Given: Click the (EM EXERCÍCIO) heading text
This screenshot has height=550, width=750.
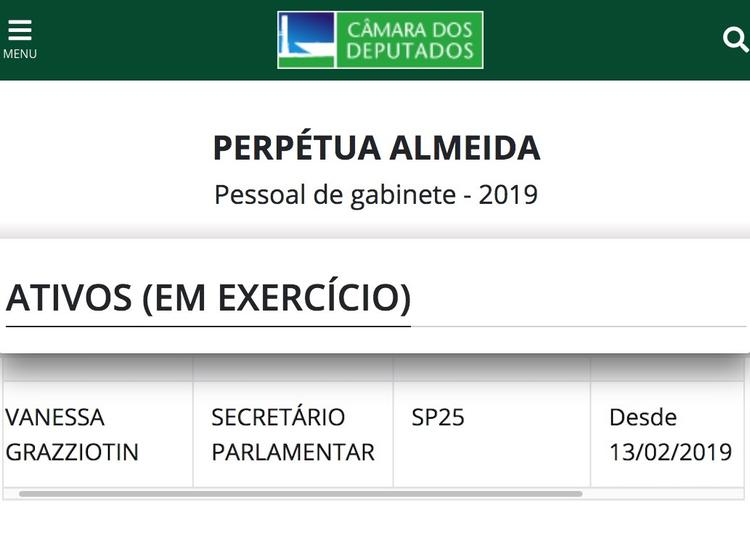Looking at the screenshot, I should [276, 298].
